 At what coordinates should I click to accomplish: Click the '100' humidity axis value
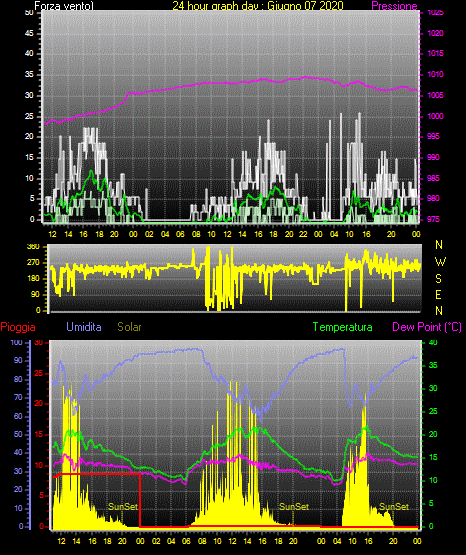click(x=16, y=343)
